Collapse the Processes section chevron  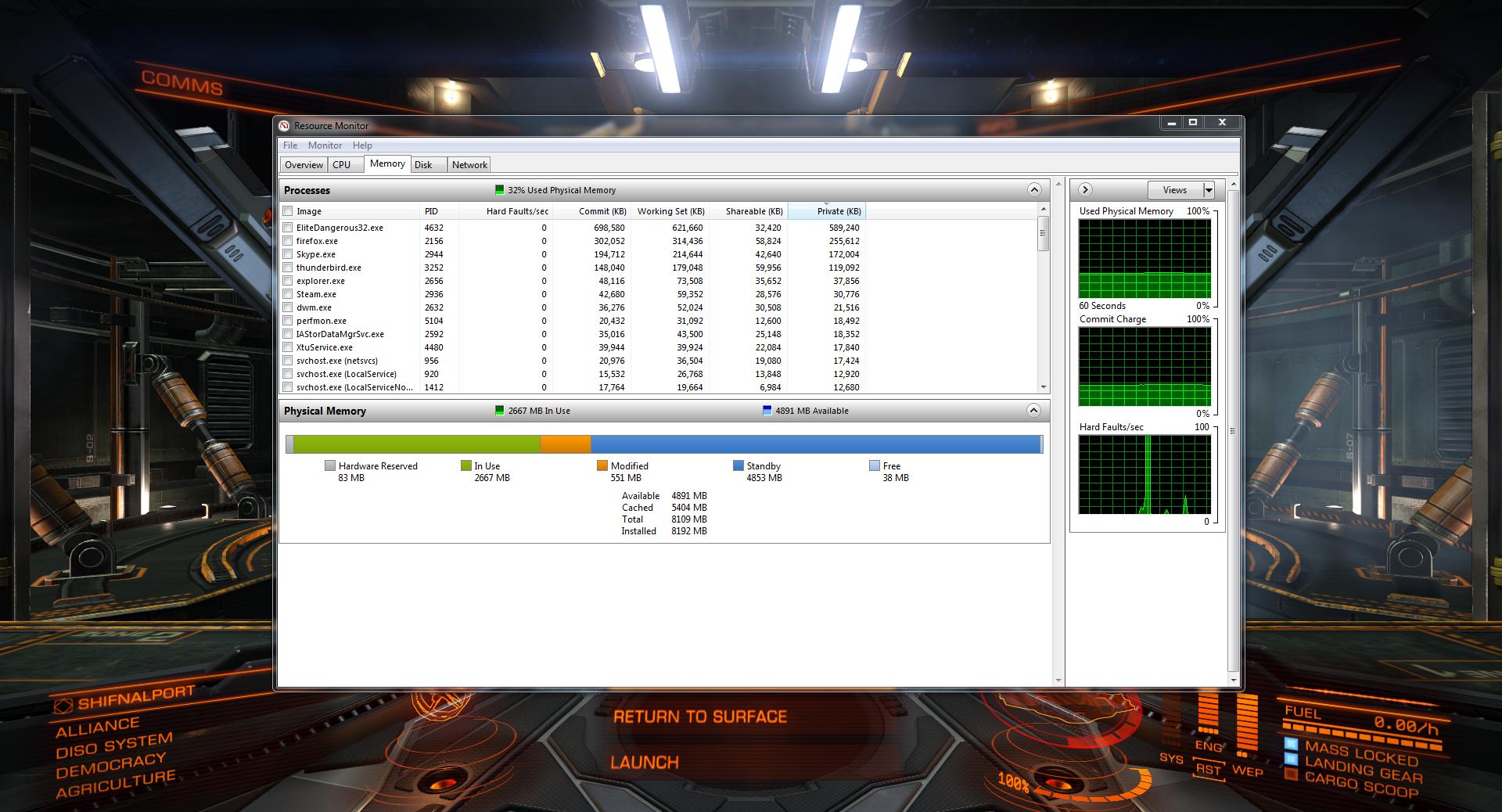click(1034, 190)
